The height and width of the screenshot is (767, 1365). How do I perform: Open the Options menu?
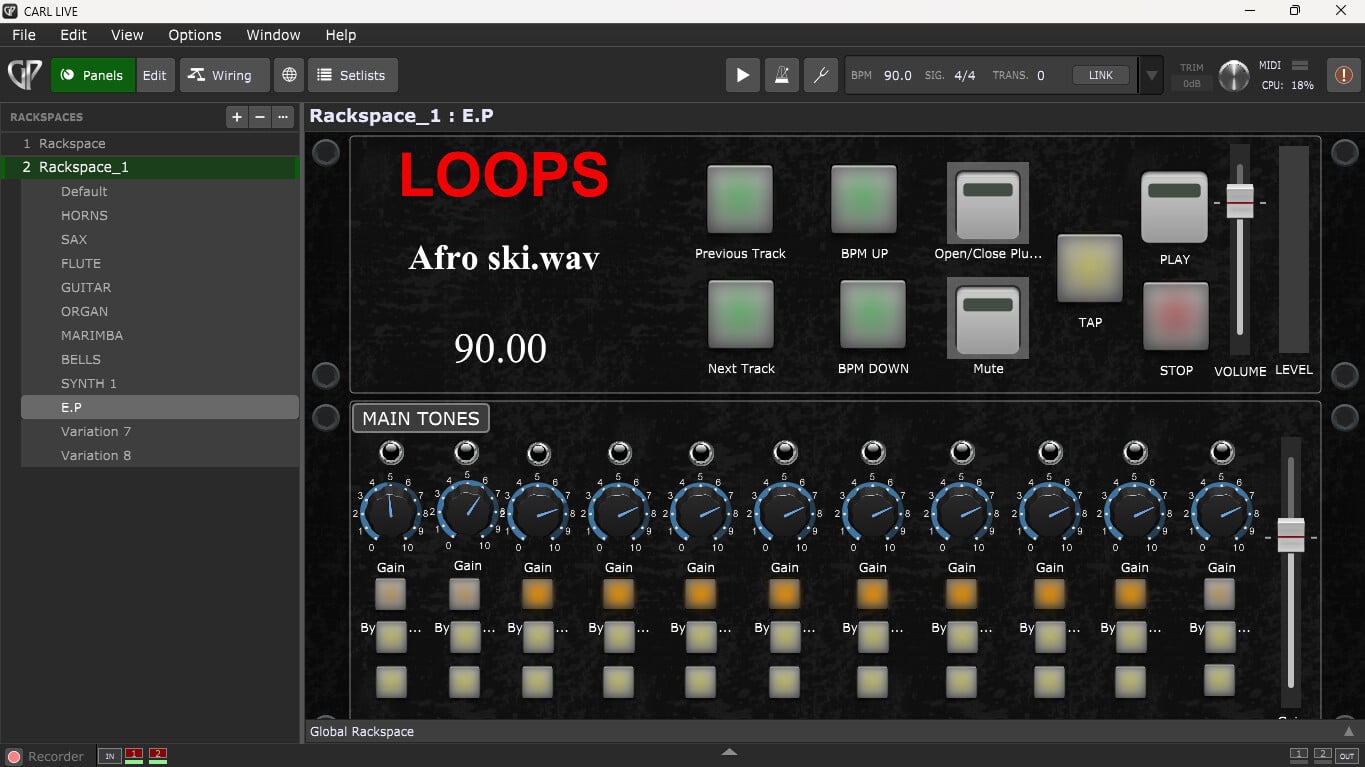coord(194,35)
